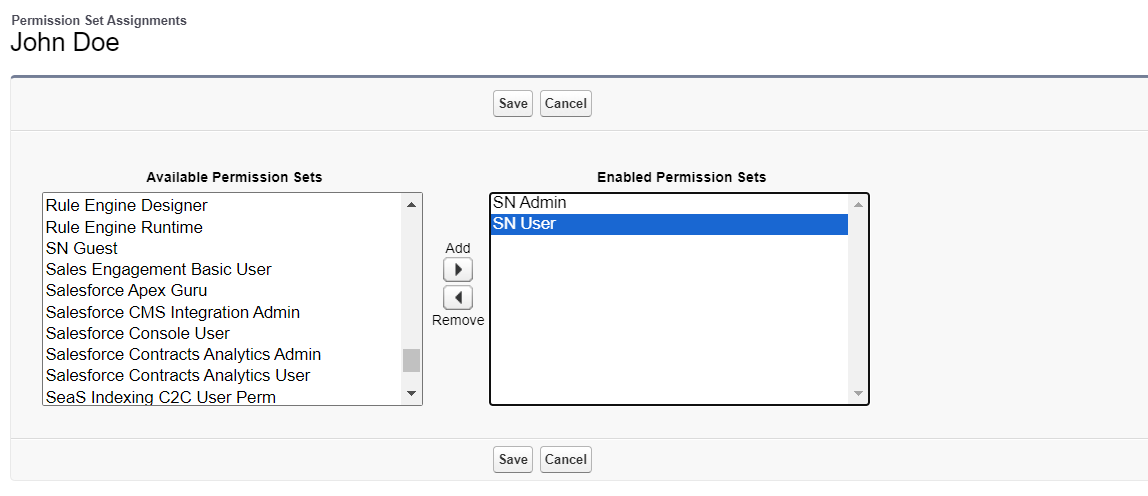
Task: Select SeaS Indexing C2C User Perm
Action: pos(223,397)
